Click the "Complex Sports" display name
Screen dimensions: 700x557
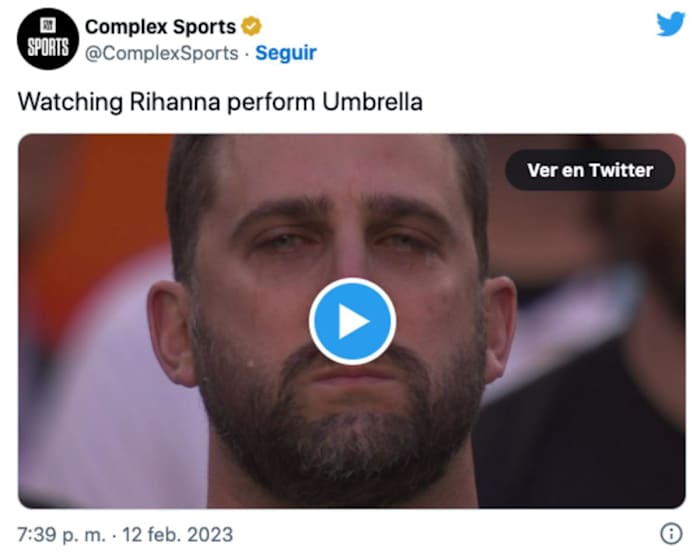160,26
